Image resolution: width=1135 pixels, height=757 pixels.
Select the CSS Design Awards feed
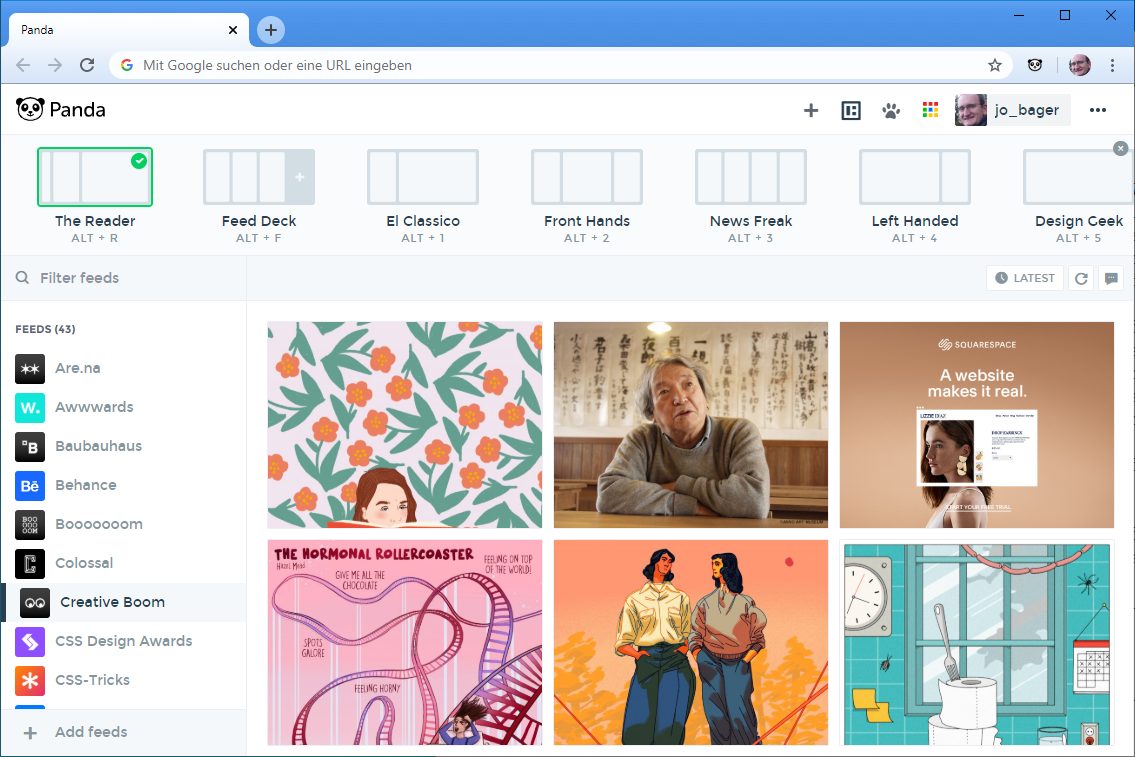point(123,641)
